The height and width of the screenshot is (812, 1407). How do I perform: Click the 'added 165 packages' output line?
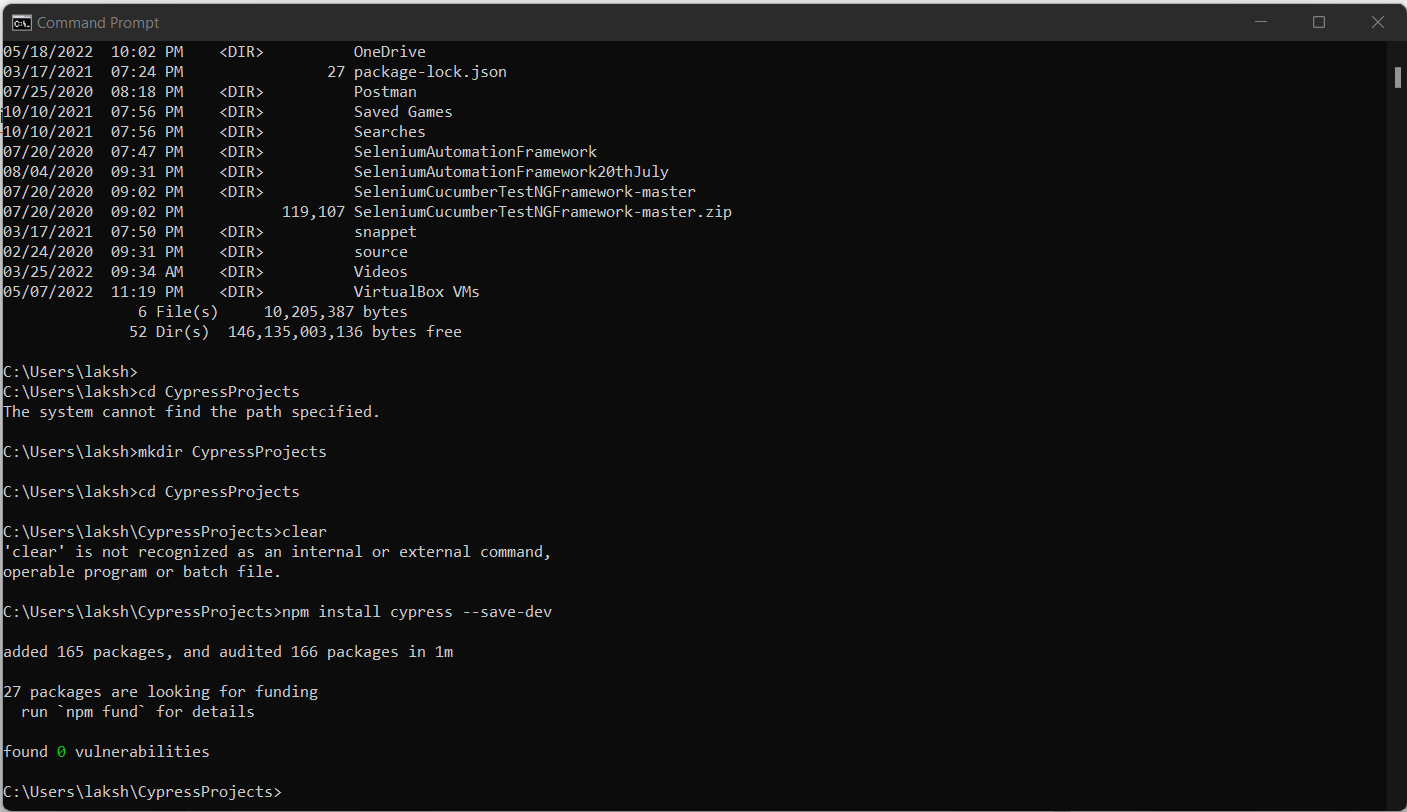click(228, 652)
